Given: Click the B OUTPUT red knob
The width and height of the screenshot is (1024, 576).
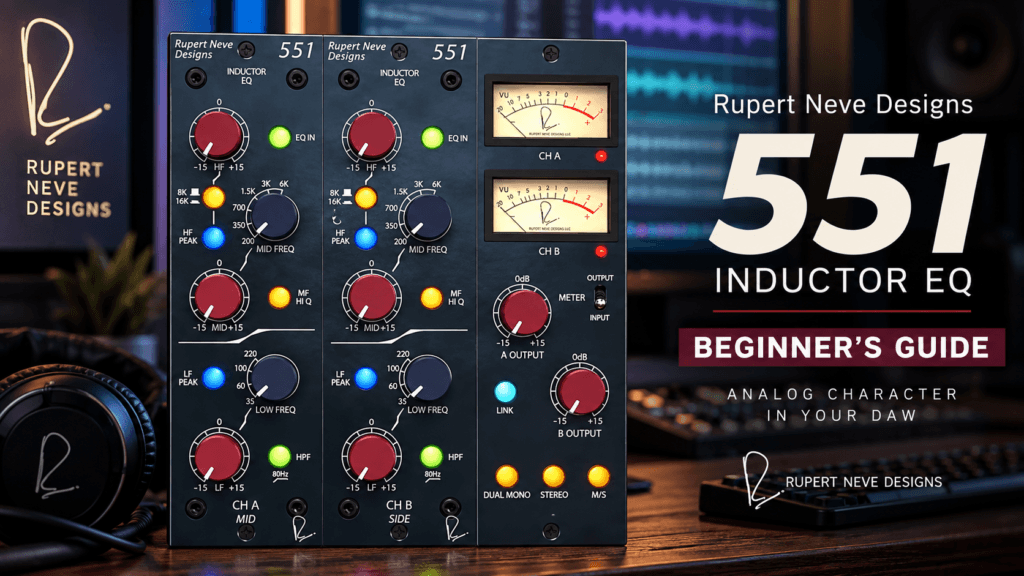Looking at the screenshot, I should pyautogui.click(x=579, y=390).
